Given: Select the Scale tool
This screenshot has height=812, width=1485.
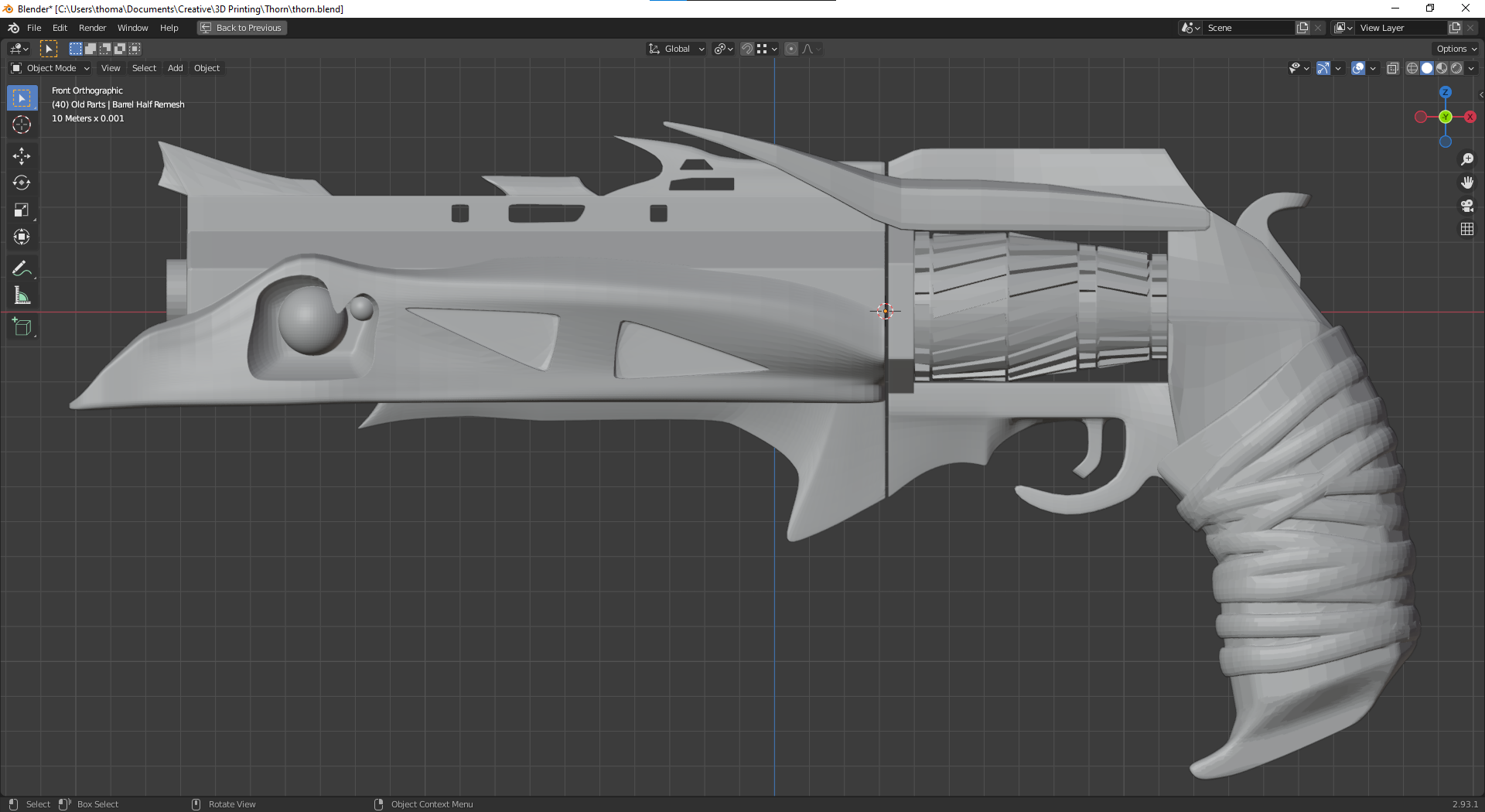Looking at the screenshot, I should pos(22,210).
